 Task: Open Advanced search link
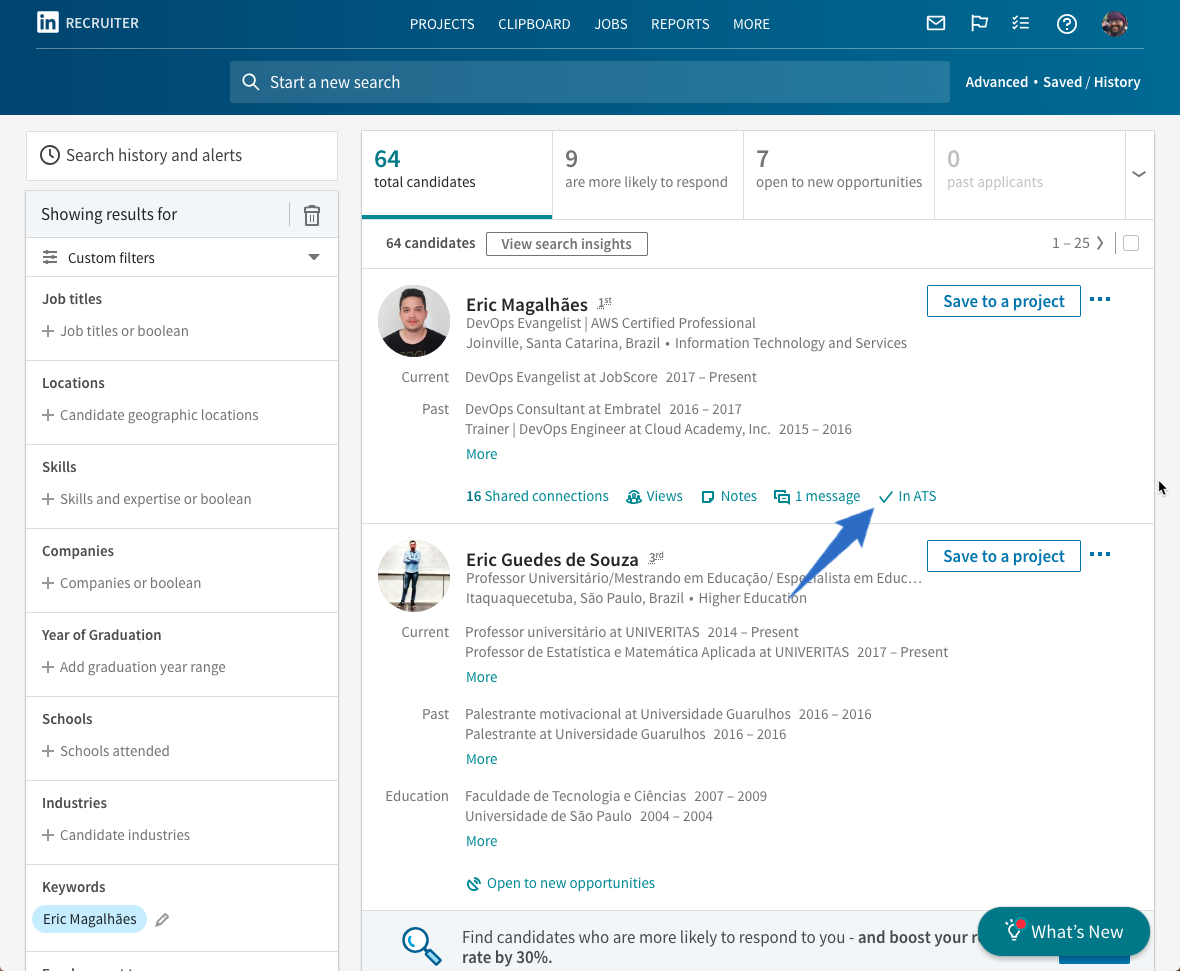coord(996,82)
